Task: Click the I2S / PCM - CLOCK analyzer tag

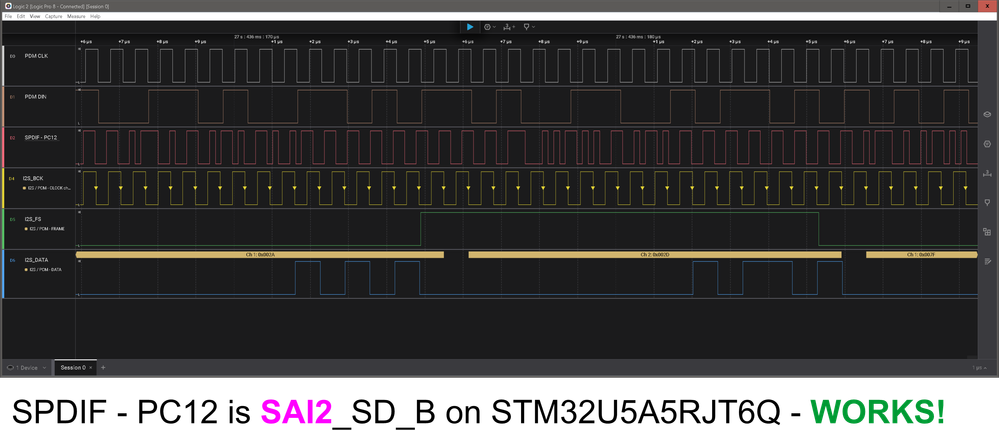Action: point(47,189)
